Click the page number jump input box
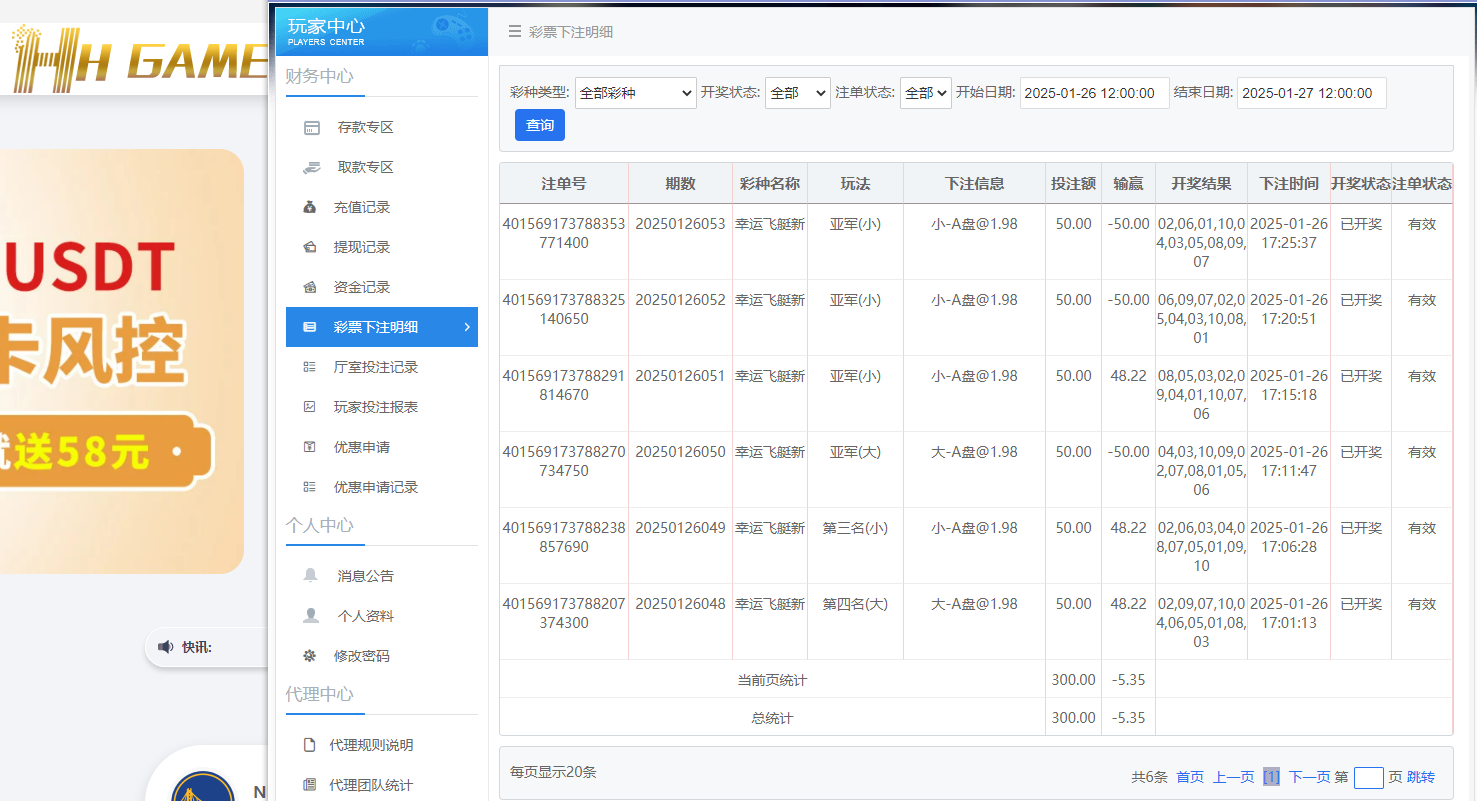The image size is (1477, 801). [x=1367, y=777]
